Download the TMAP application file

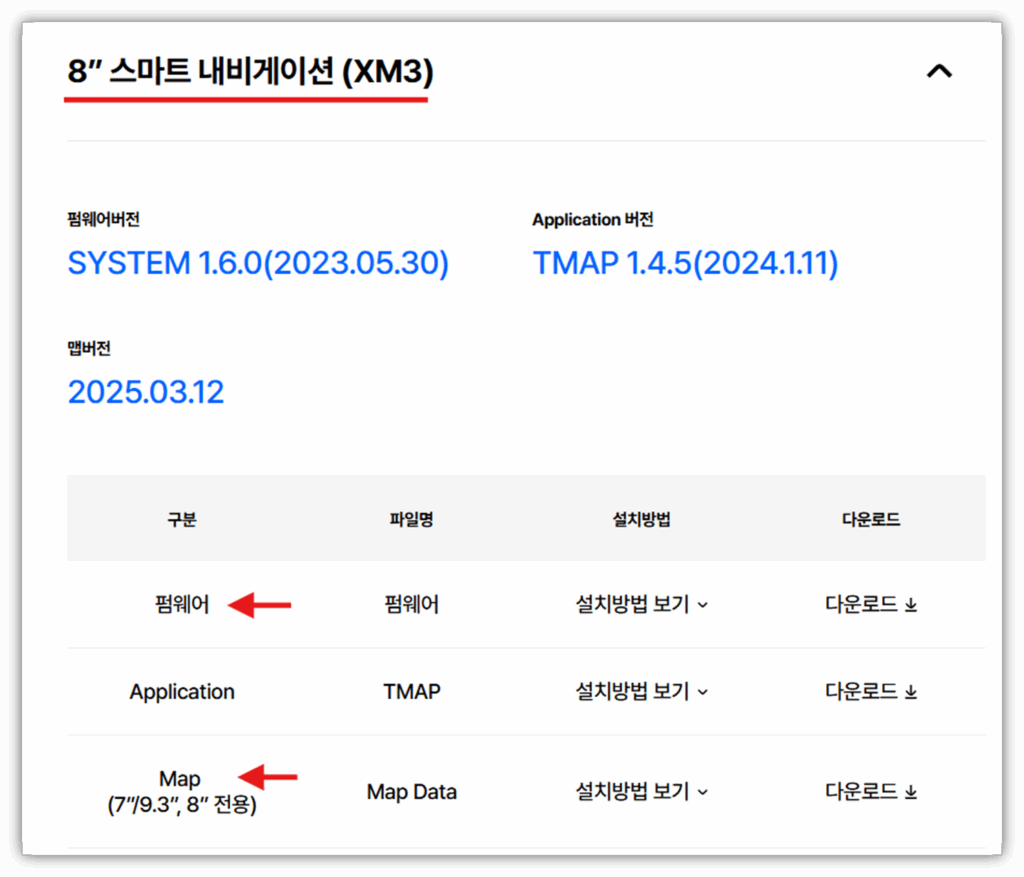pos(871,691)
